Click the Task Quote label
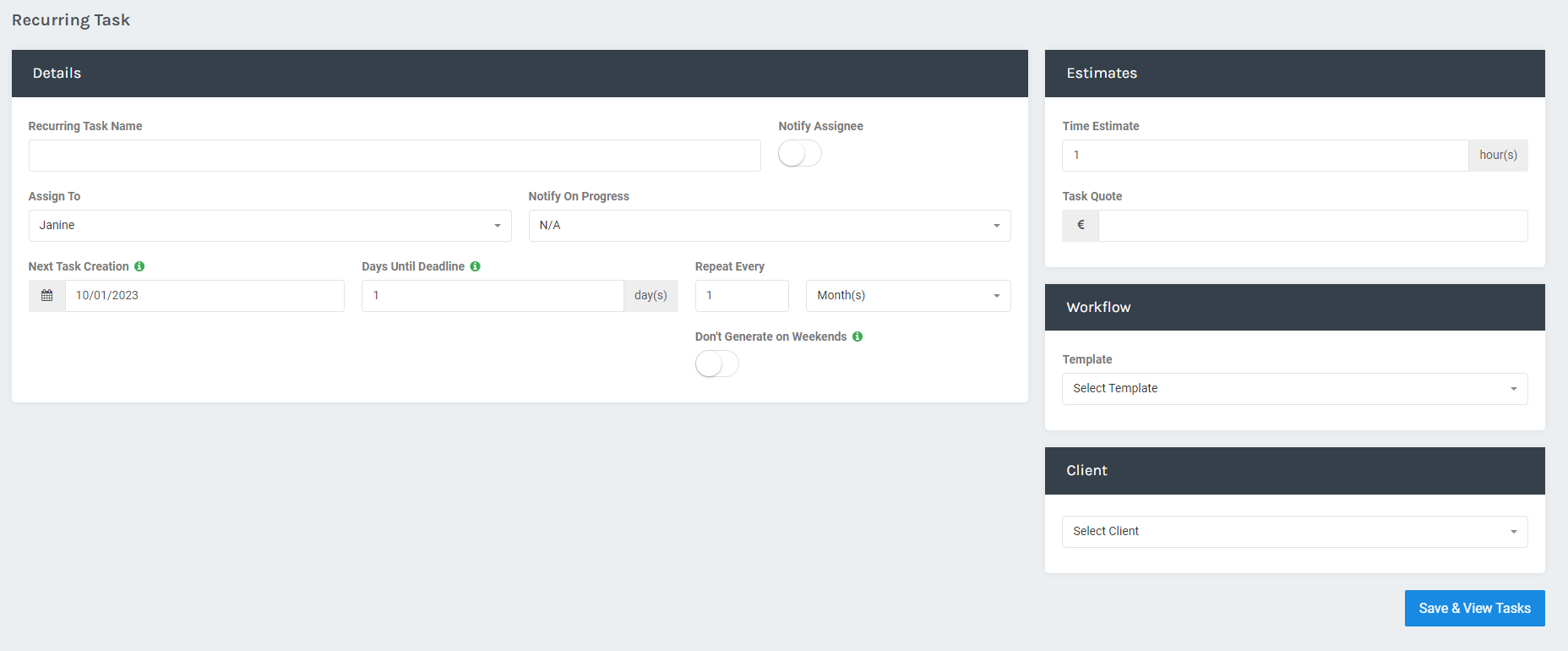Image resolution: width=1568 pixels, height=651 pixels. point(1092,196)
